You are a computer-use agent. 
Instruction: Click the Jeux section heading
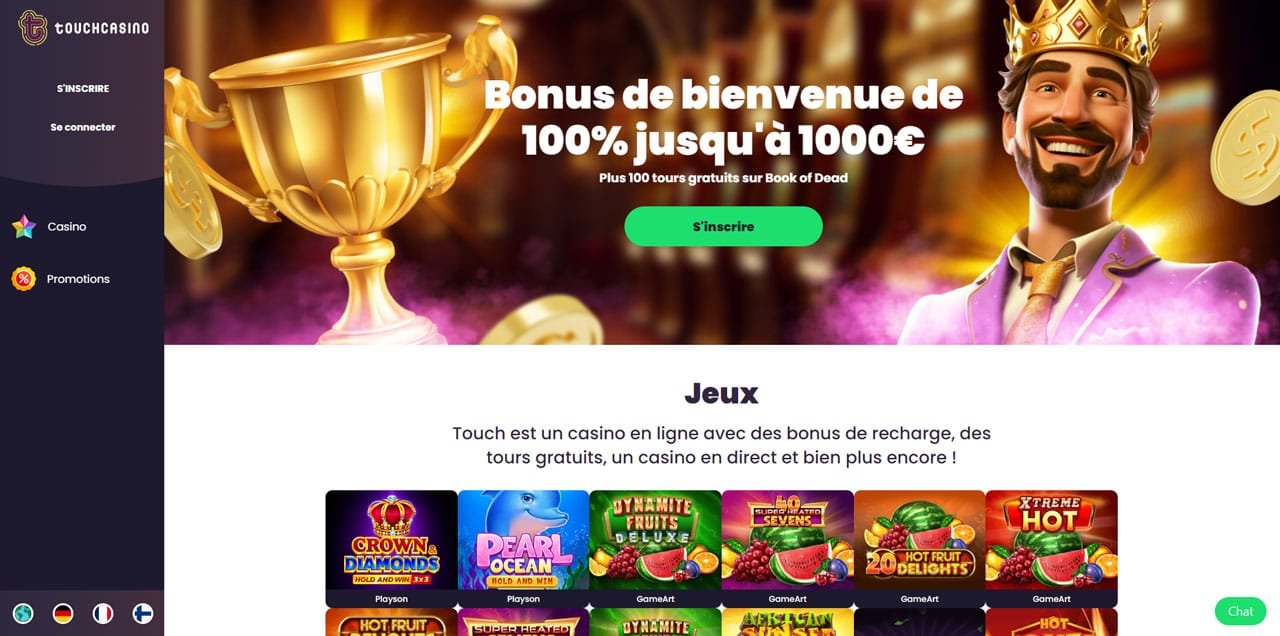click(x=721, y=393)
